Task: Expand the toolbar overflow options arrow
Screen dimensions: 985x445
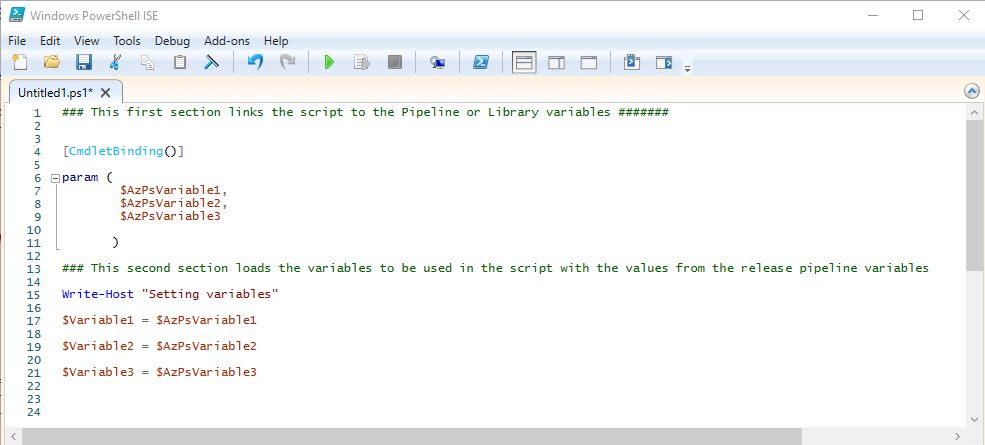Action: (687, 68)
